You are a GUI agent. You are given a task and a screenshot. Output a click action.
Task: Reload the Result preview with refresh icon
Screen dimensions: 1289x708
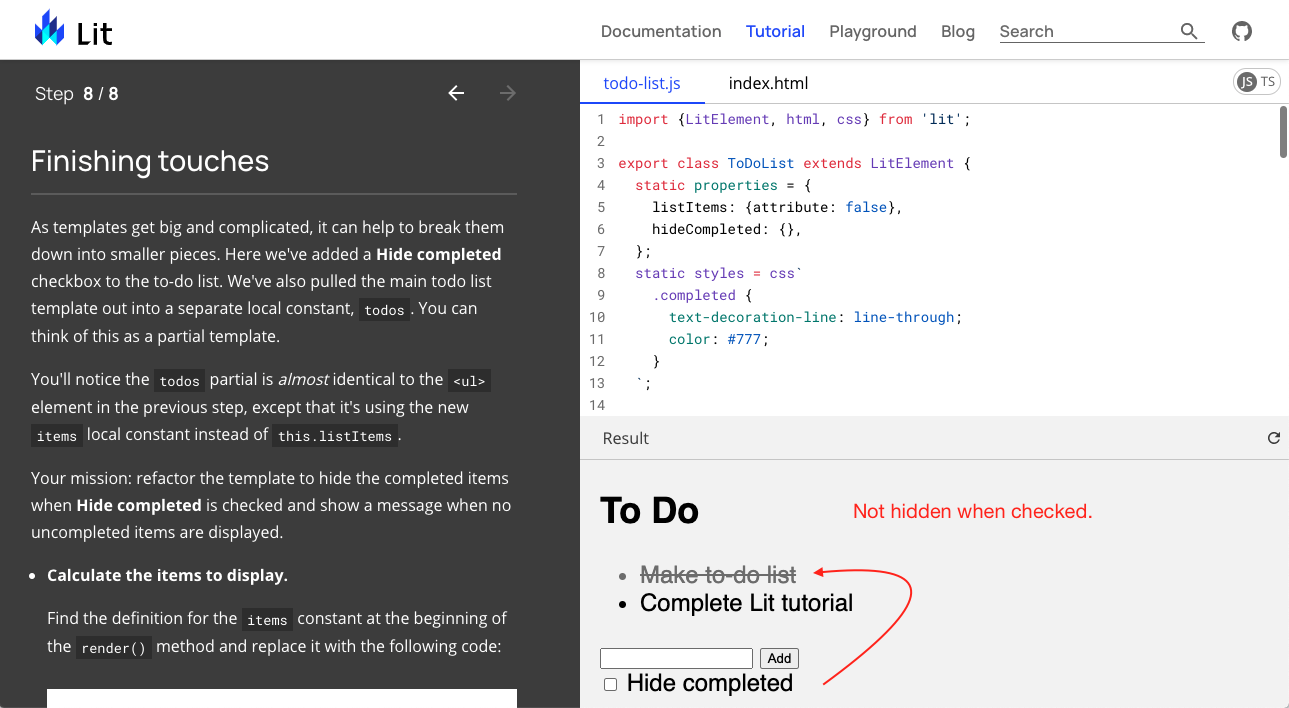(x=1273, y=437)
